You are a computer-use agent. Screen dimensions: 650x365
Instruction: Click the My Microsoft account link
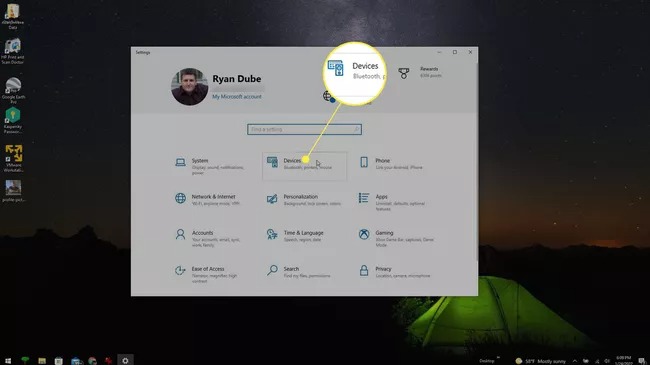(x=237, y=97)
